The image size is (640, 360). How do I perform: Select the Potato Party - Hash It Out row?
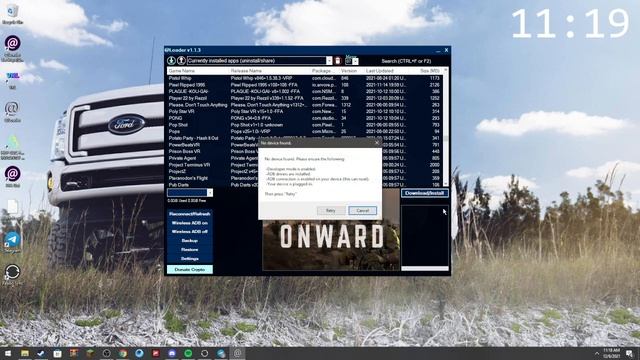tap(305, 138)
